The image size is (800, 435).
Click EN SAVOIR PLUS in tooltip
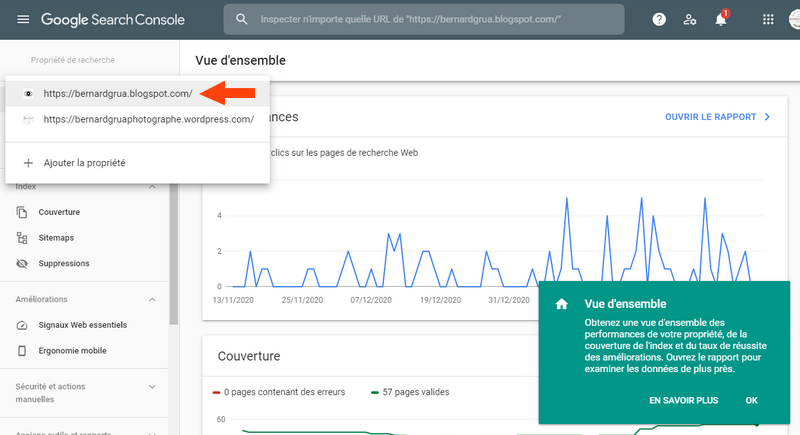point(683,400)
